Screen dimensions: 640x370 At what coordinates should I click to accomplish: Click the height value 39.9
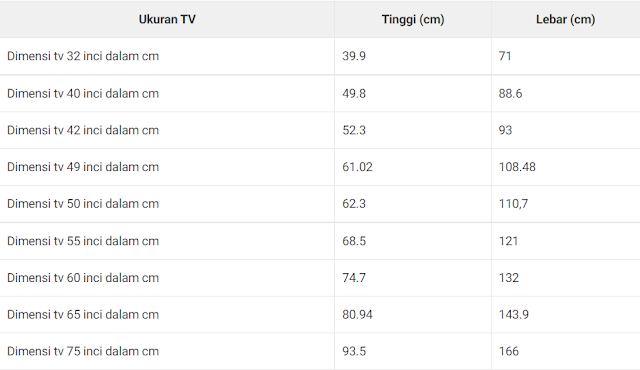click(354, 56)
